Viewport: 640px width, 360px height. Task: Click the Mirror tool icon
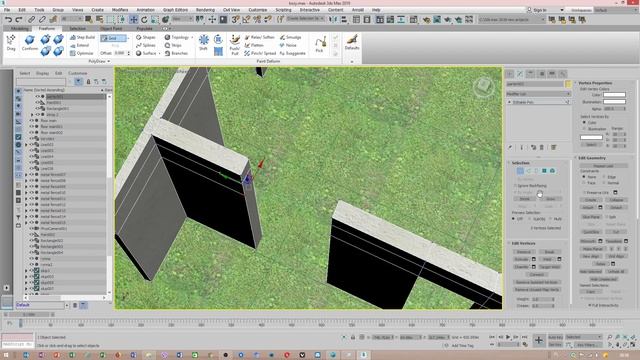(x=333, y=19)
